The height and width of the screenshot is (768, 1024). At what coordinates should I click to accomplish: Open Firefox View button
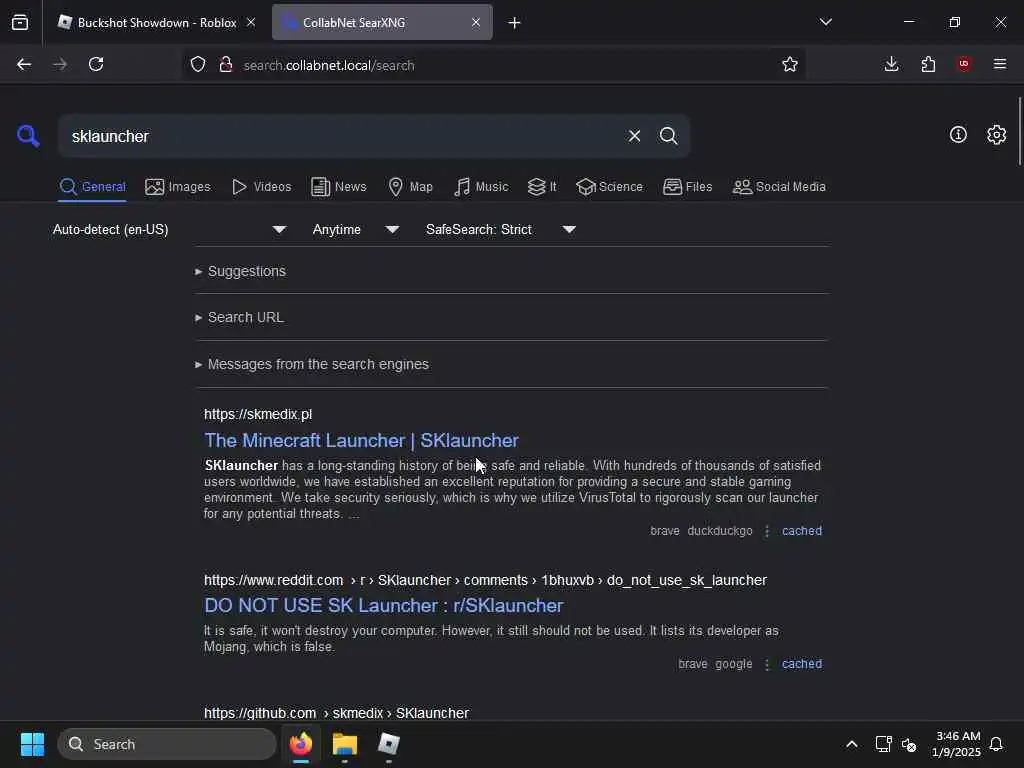[x=20, y=23]
